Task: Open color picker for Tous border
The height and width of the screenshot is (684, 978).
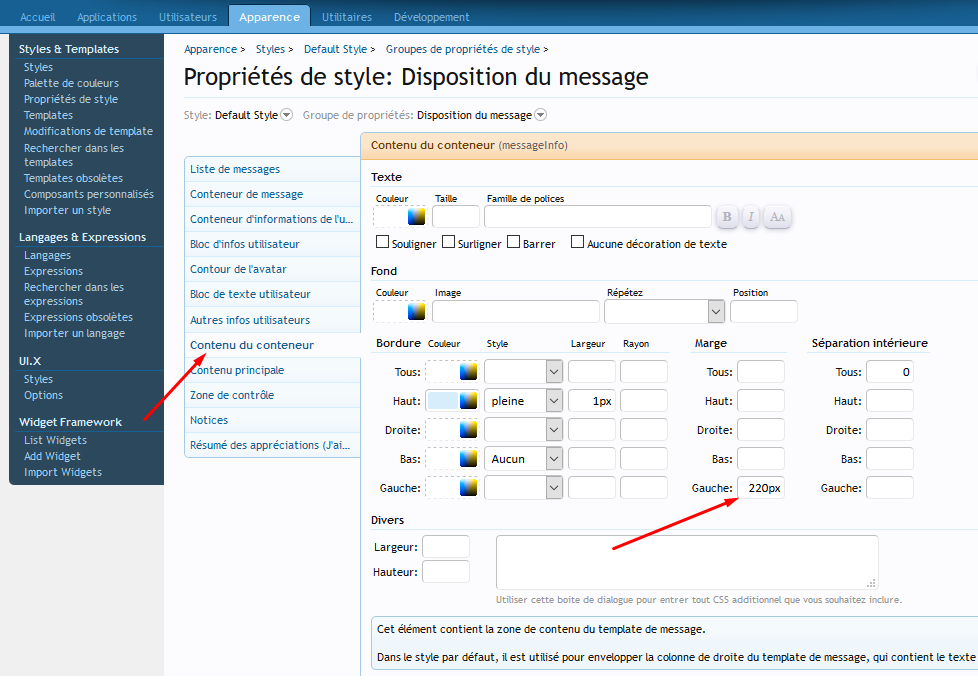Action: point(468,372)
